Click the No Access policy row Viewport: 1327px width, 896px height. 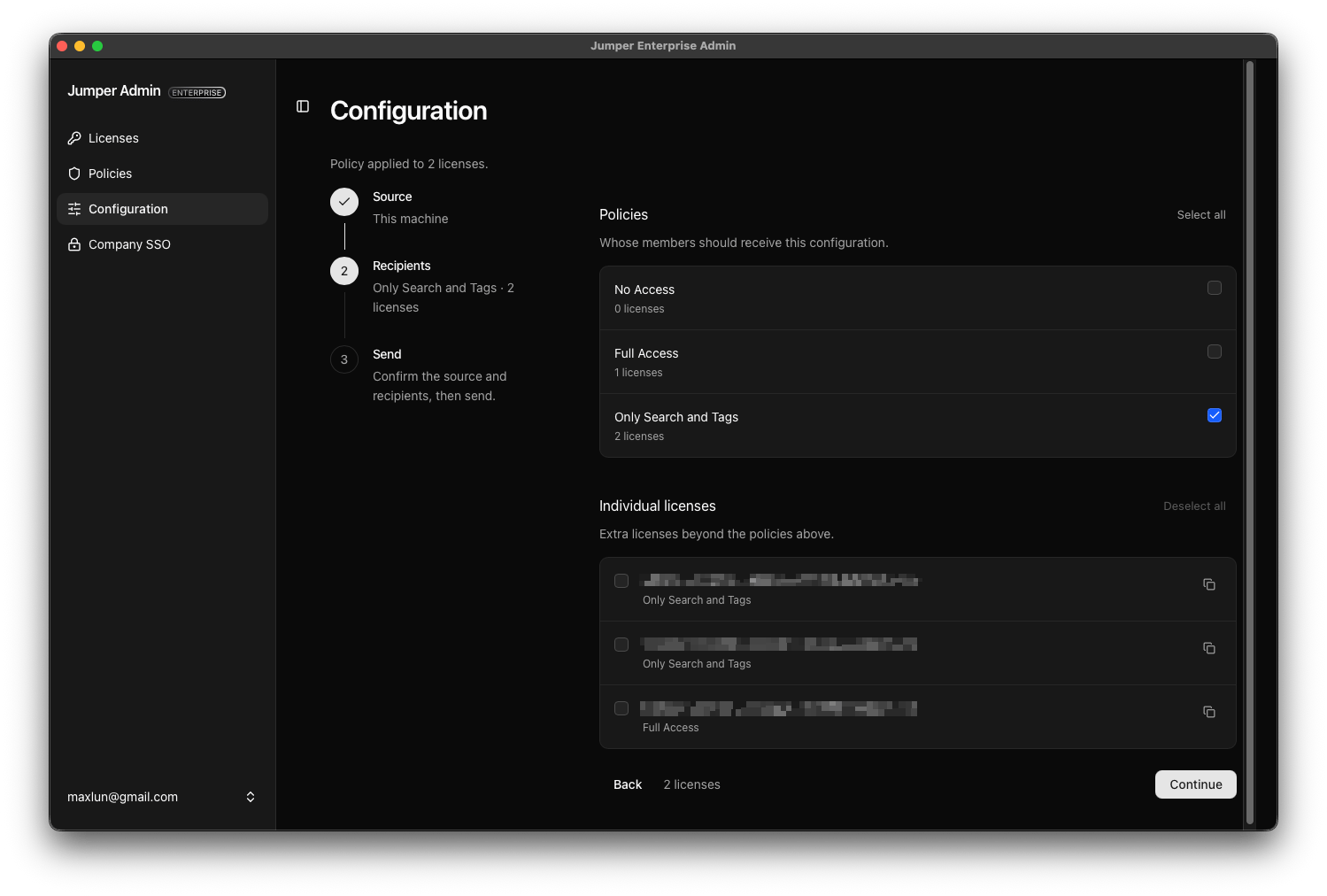(x=918, y=298)
